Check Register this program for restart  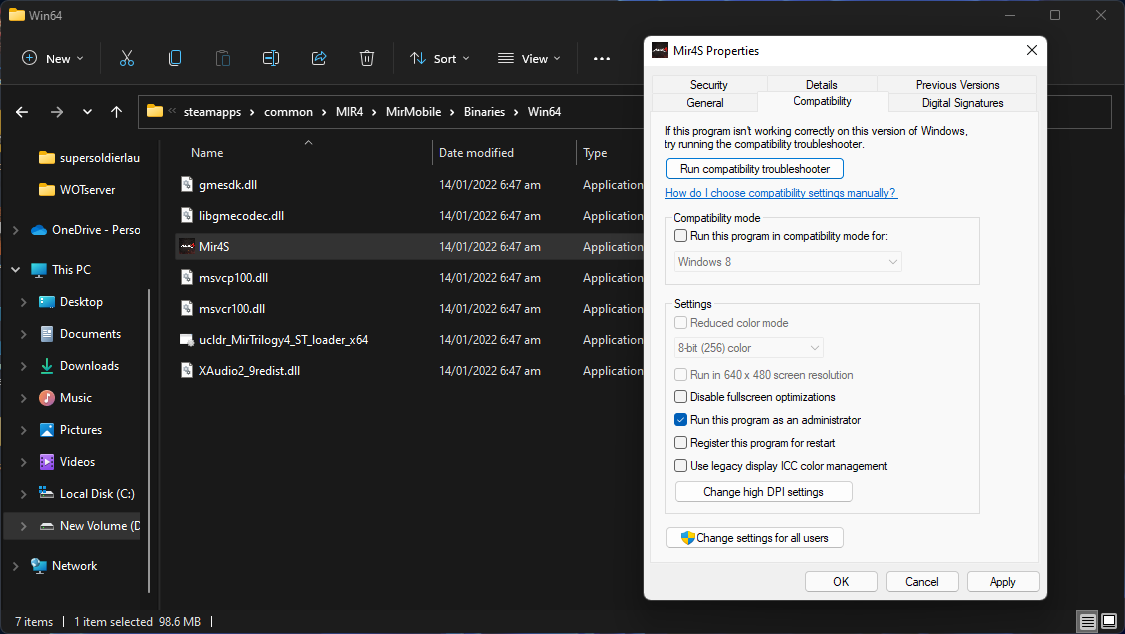click(680, 443)
